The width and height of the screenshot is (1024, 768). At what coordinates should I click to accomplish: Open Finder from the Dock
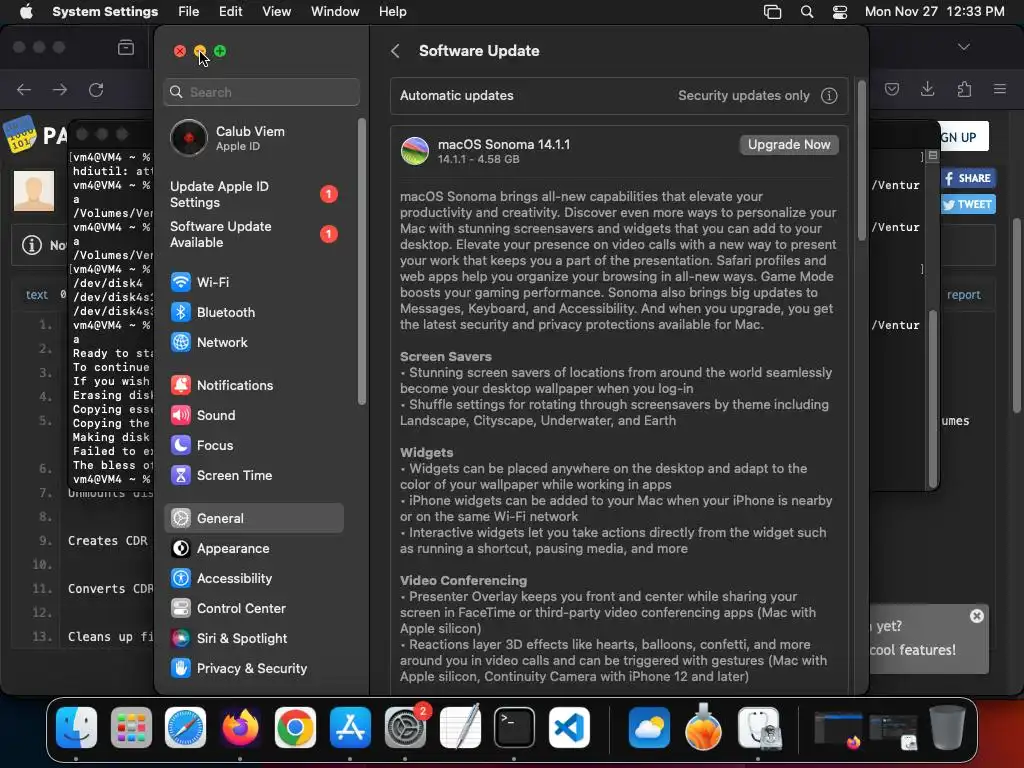[x=76, y=727]
